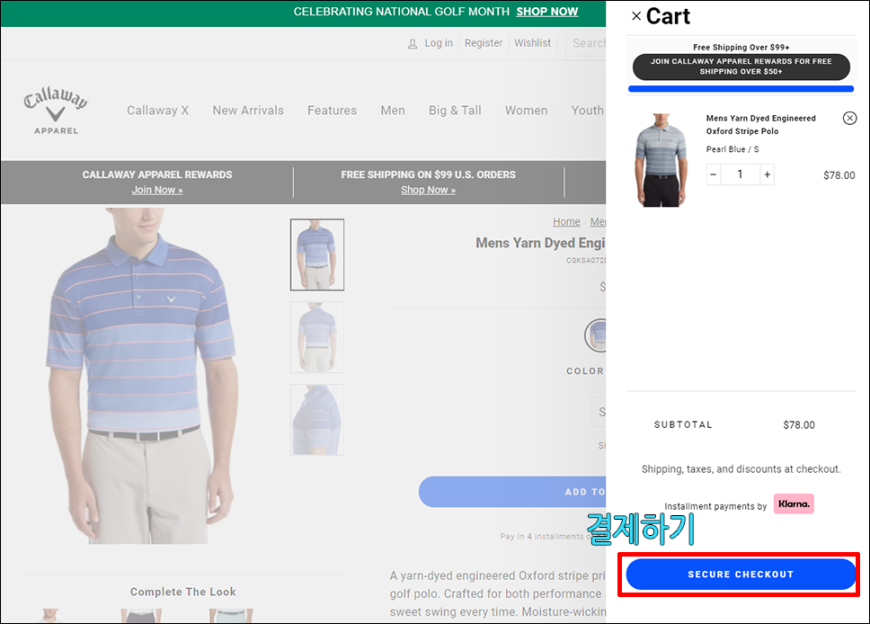Open the New Arrivals menu
The image size is (870, 624).
[x=248, y=110]
